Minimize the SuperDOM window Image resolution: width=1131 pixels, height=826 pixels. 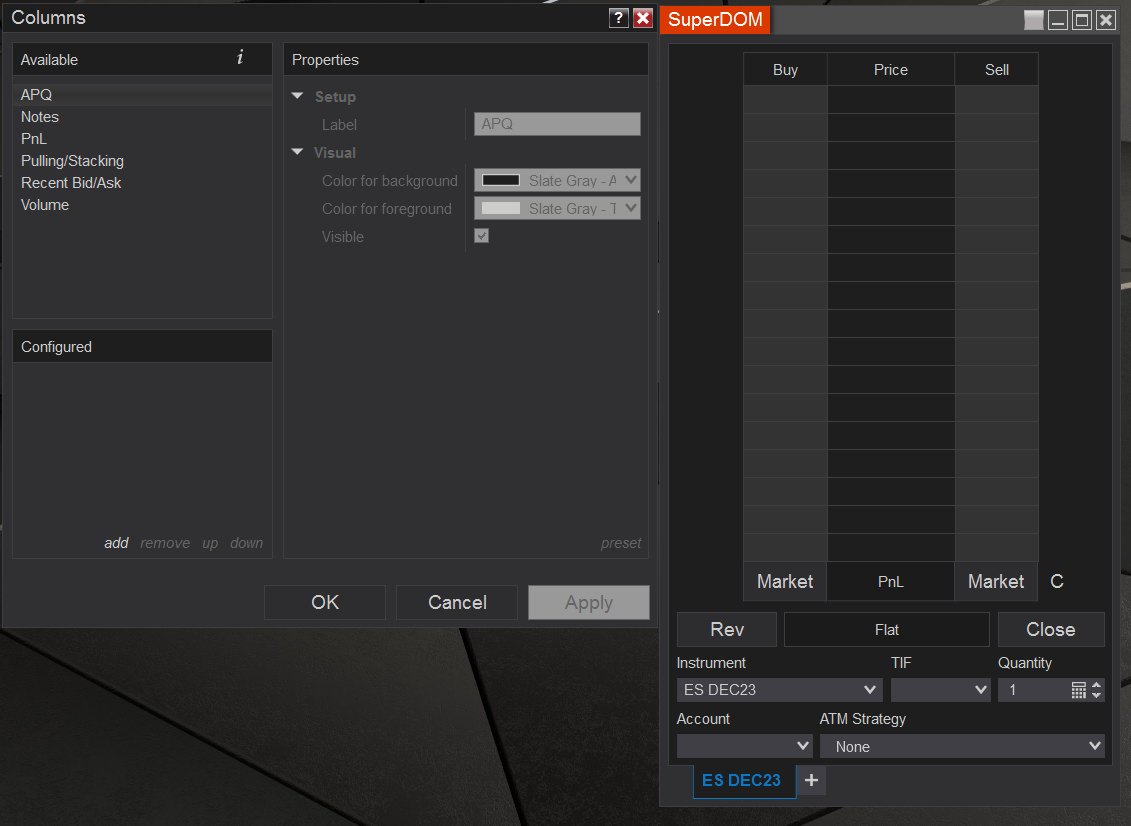point(1057,20)
